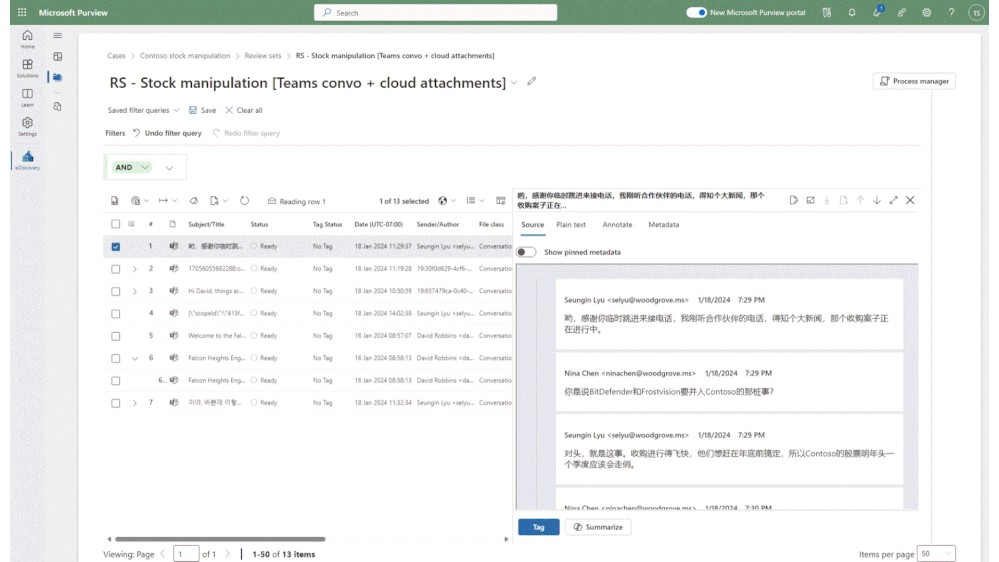
Task: Collapse the navigation hamburger menu
Action: tap(57, 36)
